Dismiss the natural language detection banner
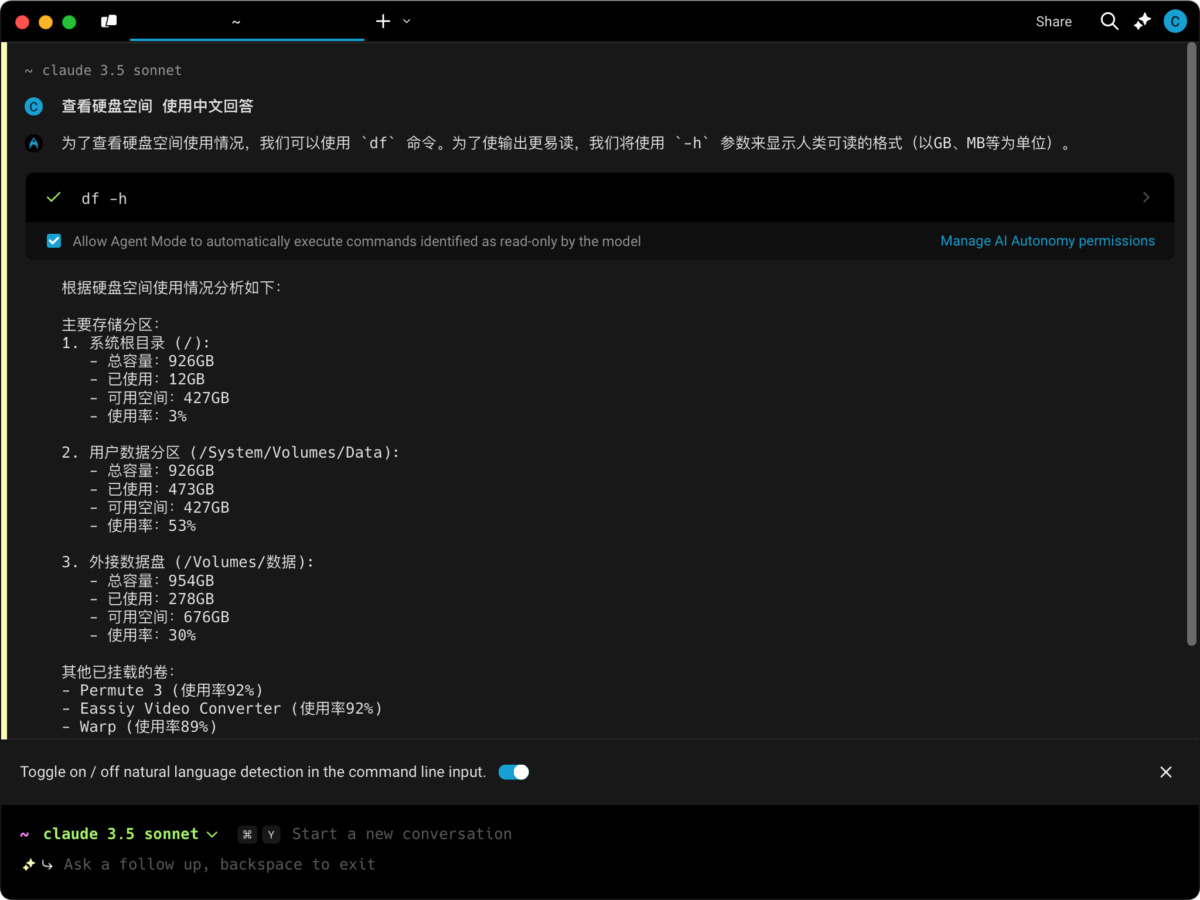The width and height of the screenshot is (1200, 900). pyautogui.click(x=1165, y=772)
